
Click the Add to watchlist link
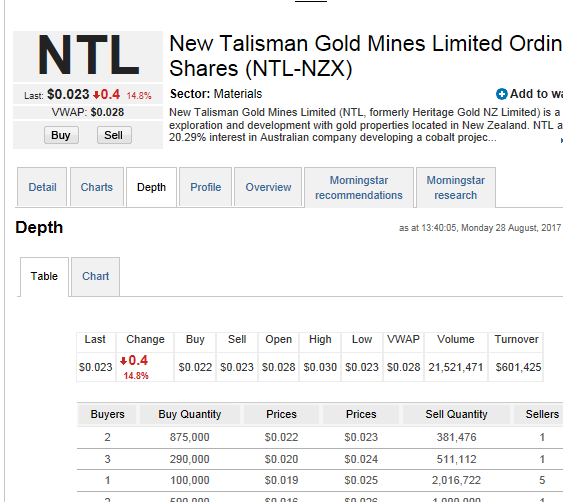[536, 94]
